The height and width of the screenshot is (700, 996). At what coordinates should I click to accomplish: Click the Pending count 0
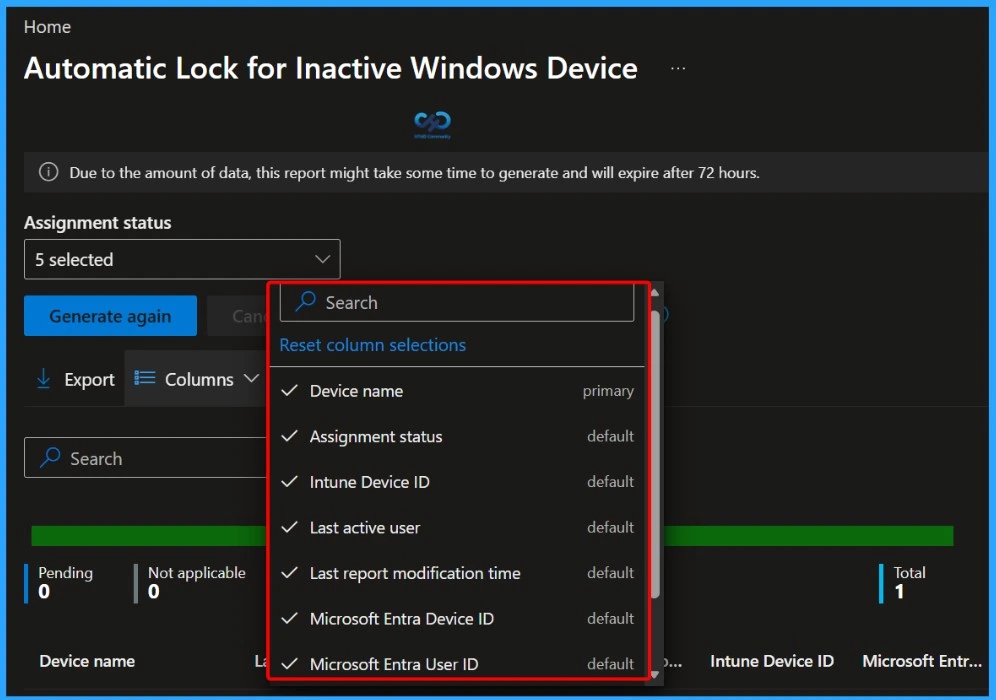[44, 591]
